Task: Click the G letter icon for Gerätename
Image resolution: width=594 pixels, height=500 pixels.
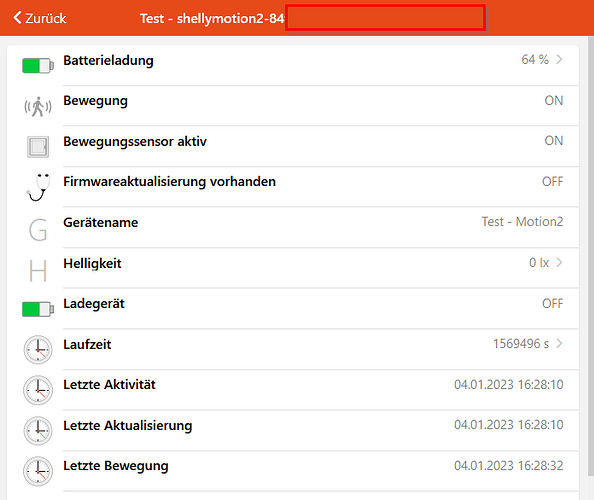Action: click(x=38, y=230)
